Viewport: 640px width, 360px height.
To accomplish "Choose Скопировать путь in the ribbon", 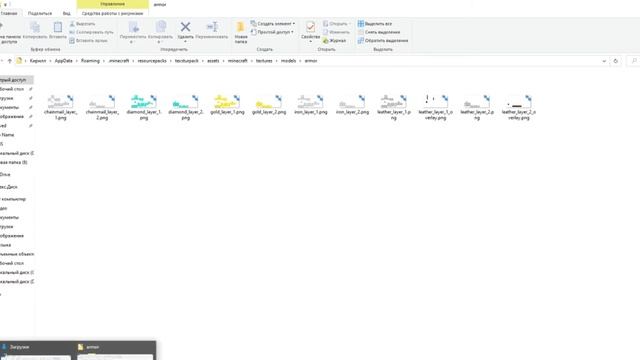I will 91,32.
